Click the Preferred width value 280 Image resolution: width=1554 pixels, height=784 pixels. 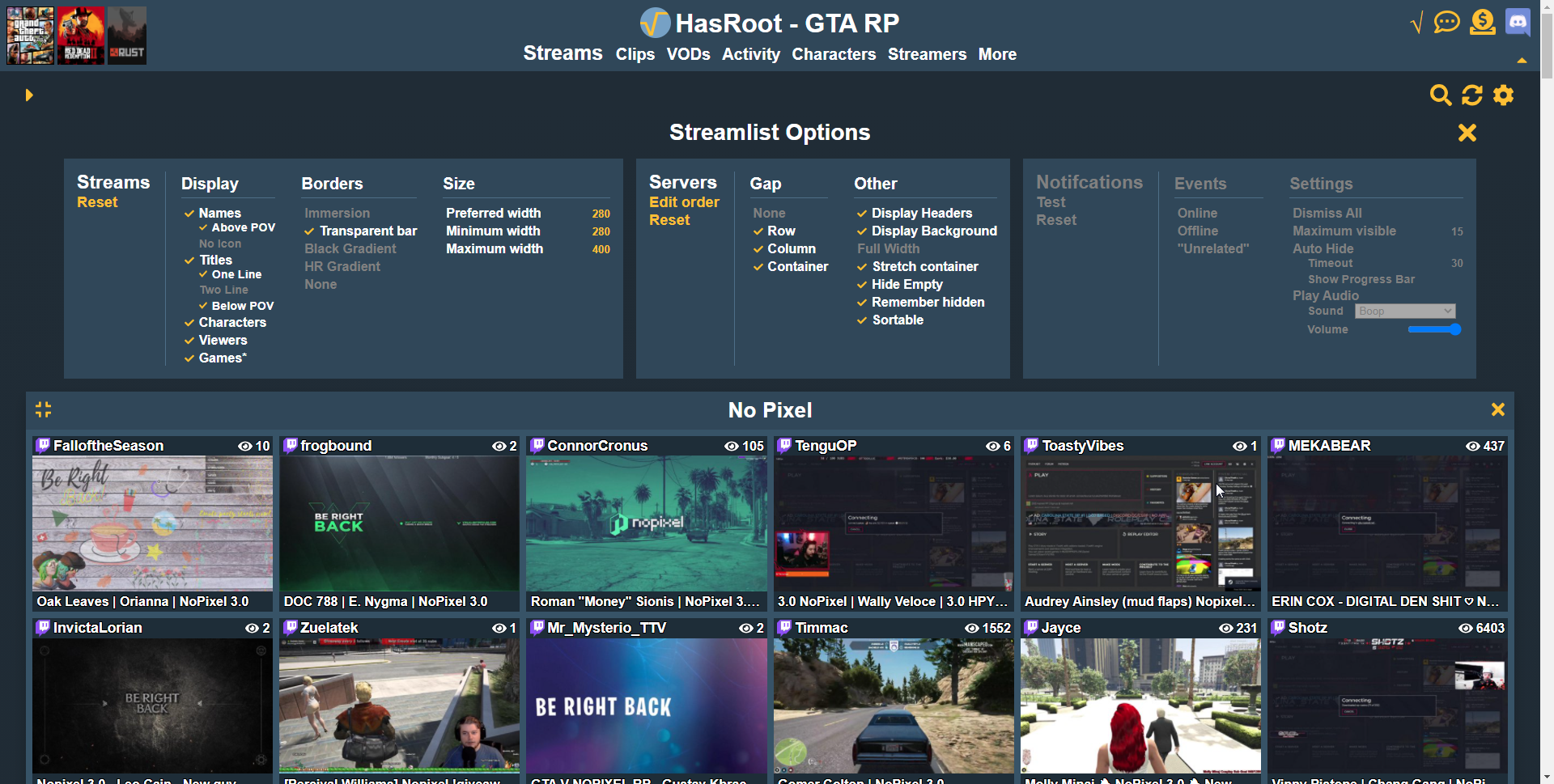coord(601,214)
